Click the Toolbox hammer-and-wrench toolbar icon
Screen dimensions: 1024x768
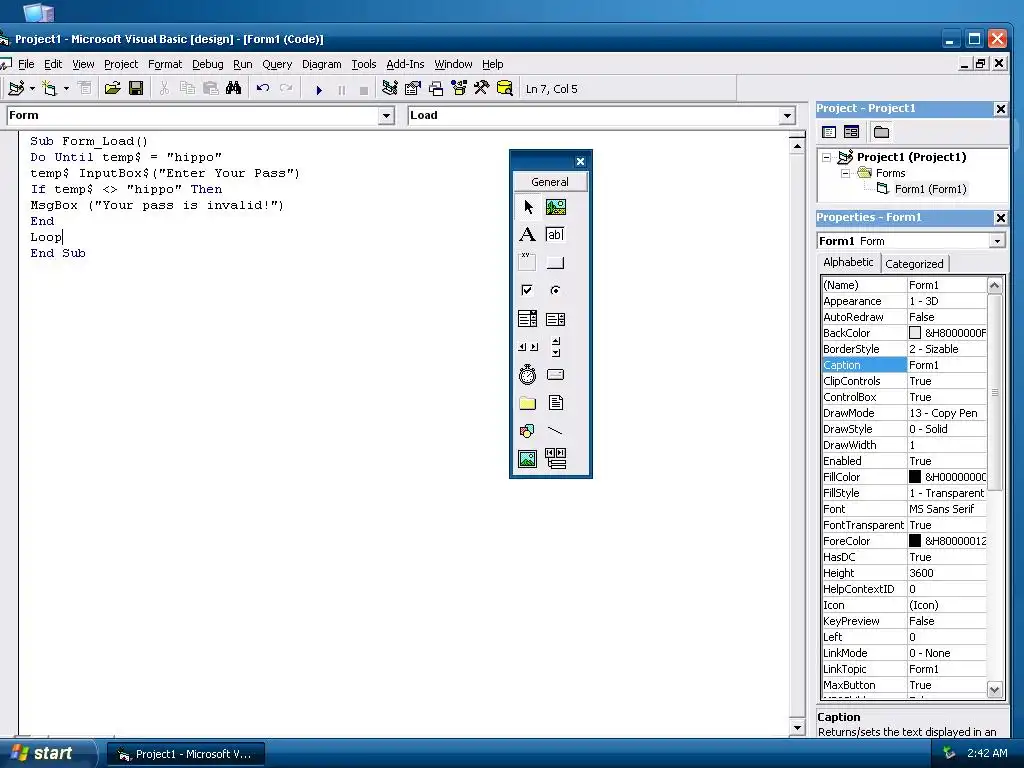coord(481,88)
